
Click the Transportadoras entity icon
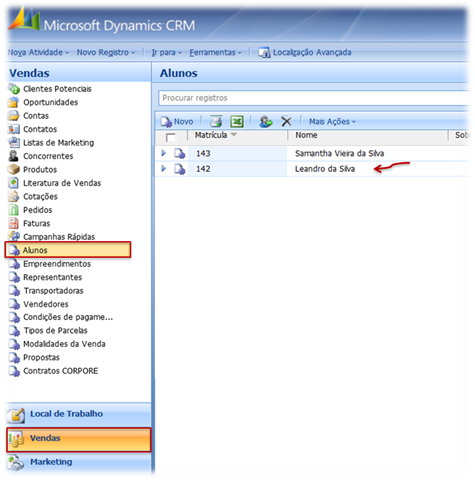pos(14,290)
